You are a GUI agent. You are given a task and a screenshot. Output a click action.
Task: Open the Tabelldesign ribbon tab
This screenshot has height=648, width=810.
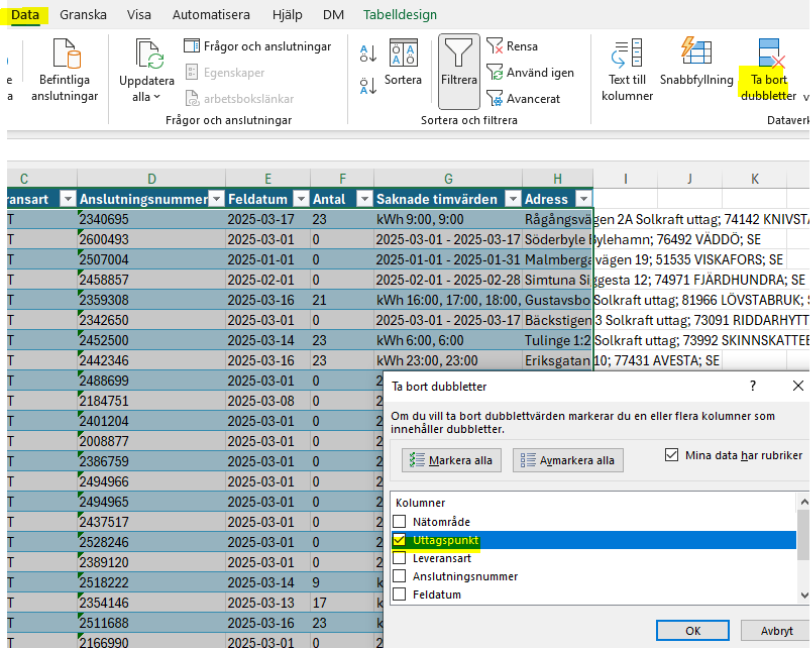[x=400, y=15]
